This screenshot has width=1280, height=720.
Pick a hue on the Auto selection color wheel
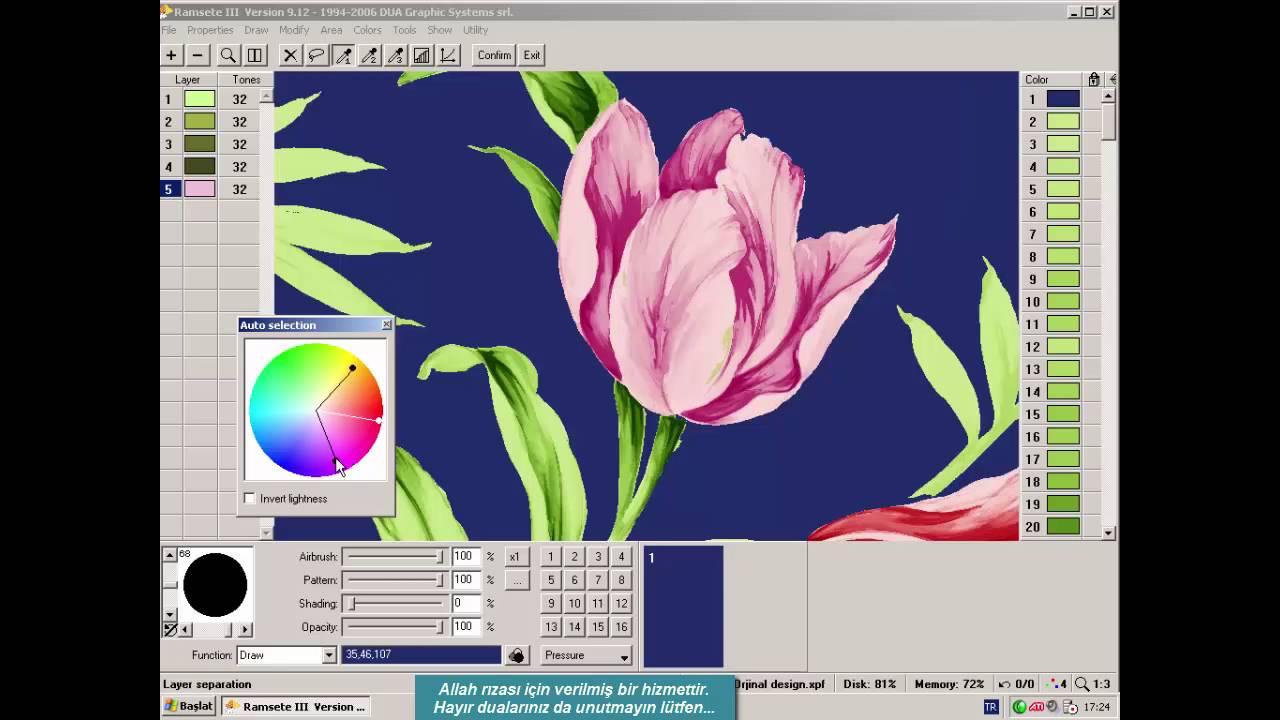click(x=316, y=410)
